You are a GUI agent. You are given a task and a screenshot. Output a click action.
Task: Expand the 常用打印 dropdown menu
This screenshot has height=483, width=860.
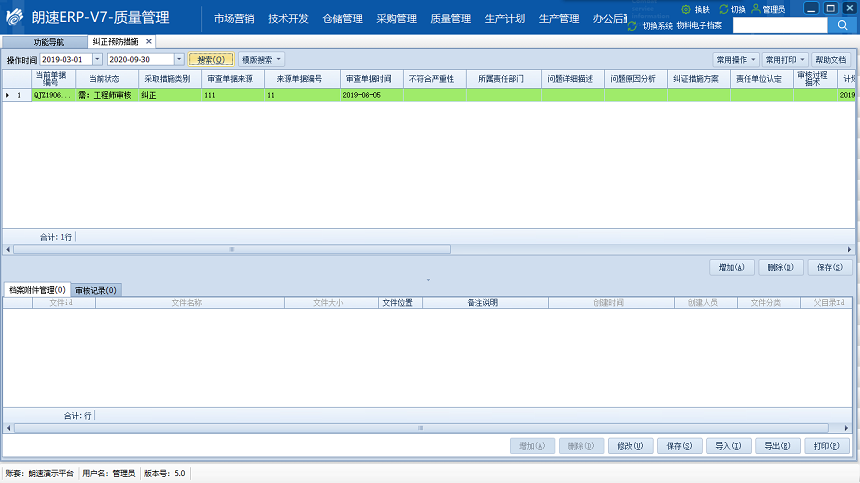click(x=785, y=60)
